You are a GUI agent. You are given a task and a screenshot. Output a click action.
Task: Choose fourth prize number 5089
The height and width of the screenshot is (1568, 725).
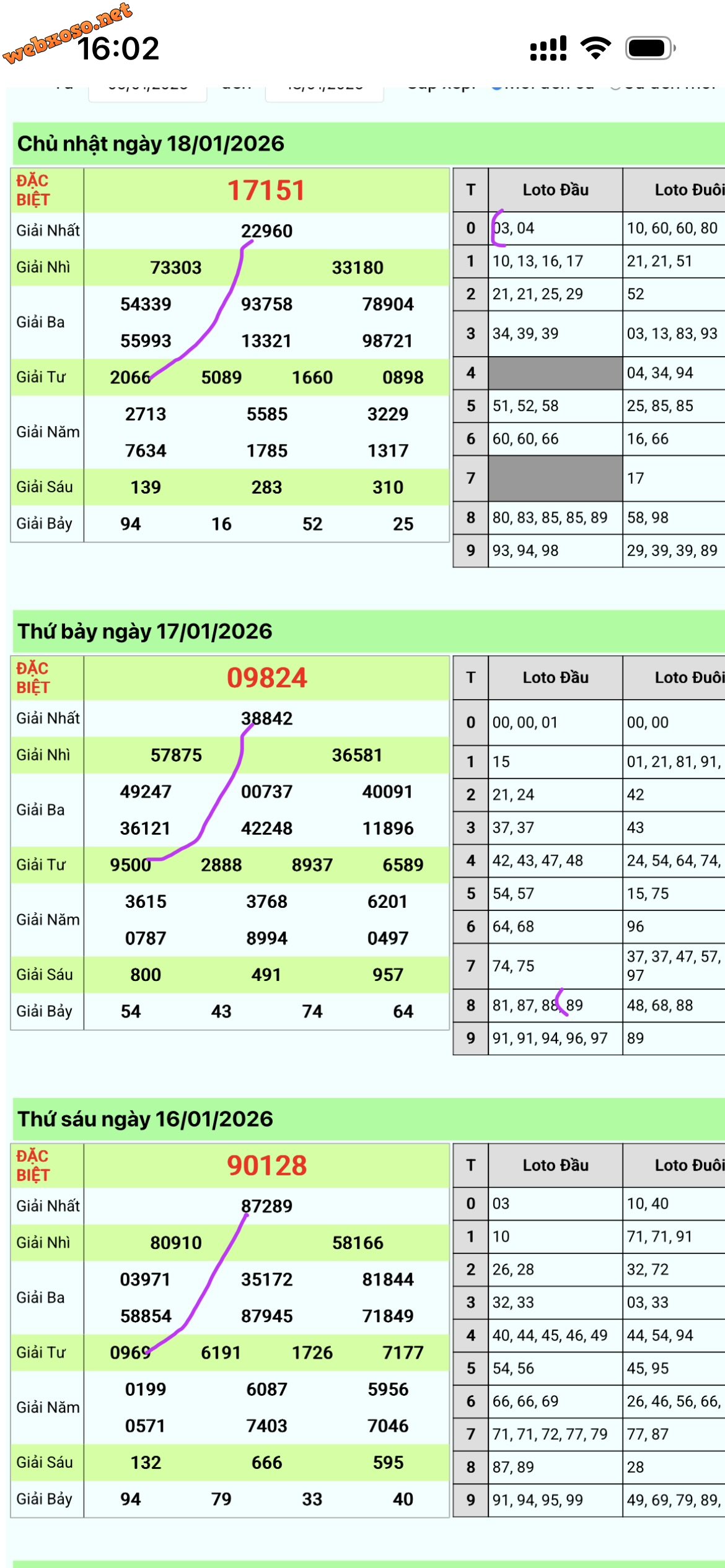point(221,377)
